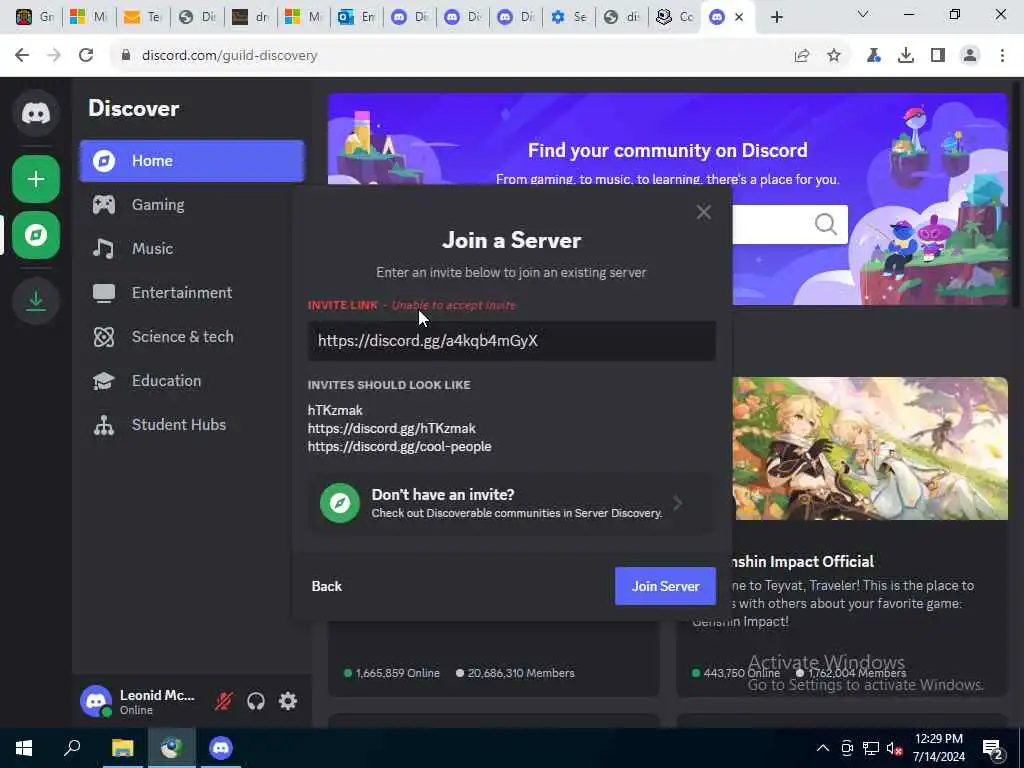Switch to the Settings gear browser tab
Screen dimensions: 1024x768
[569, 17]
